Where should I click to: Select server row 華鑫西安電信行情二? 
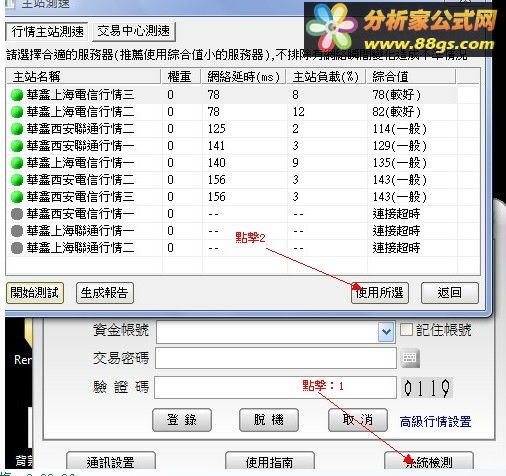[x=243, y=180]
